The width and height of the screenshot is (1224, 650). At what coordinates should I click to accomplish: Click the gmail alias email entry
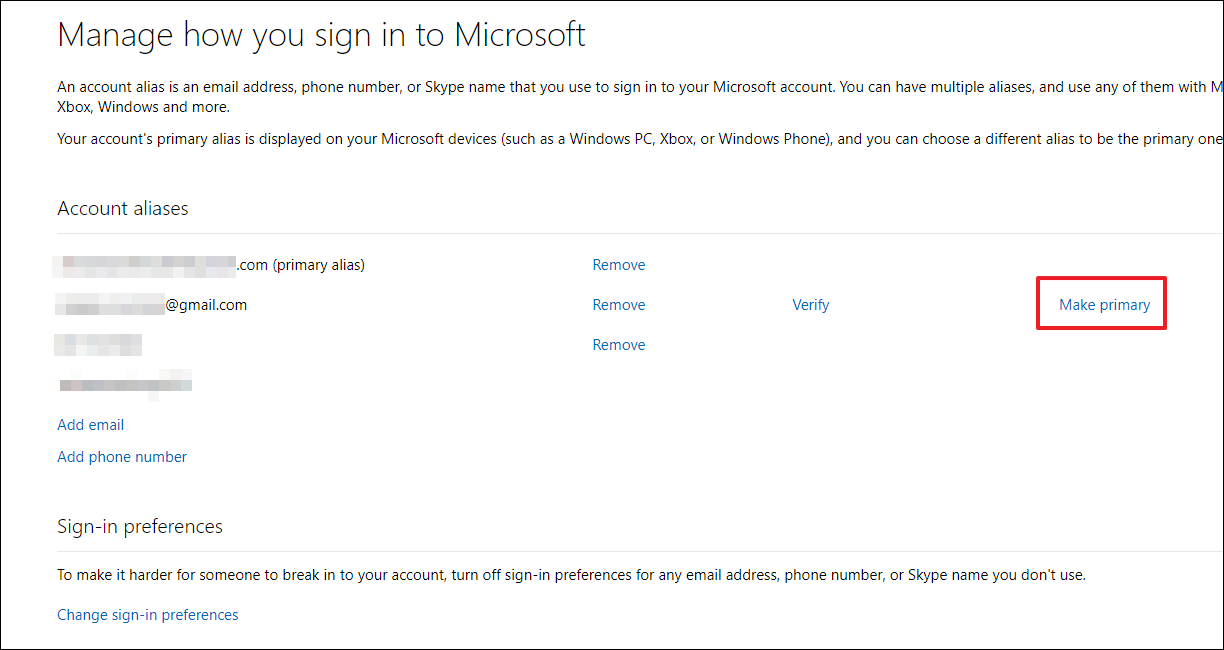[152, 304]
